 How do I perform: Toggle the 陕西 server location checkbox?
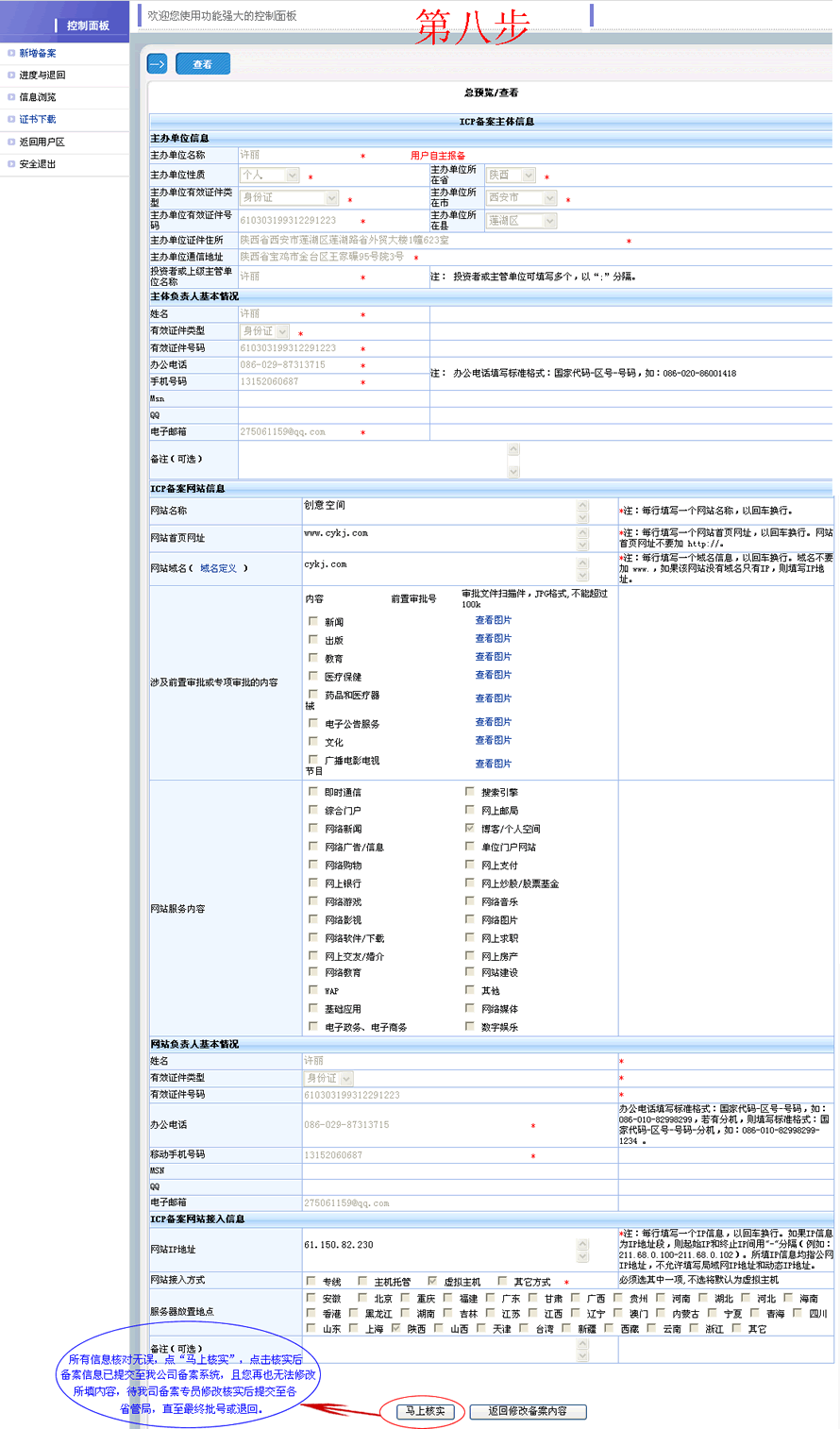396,1327
